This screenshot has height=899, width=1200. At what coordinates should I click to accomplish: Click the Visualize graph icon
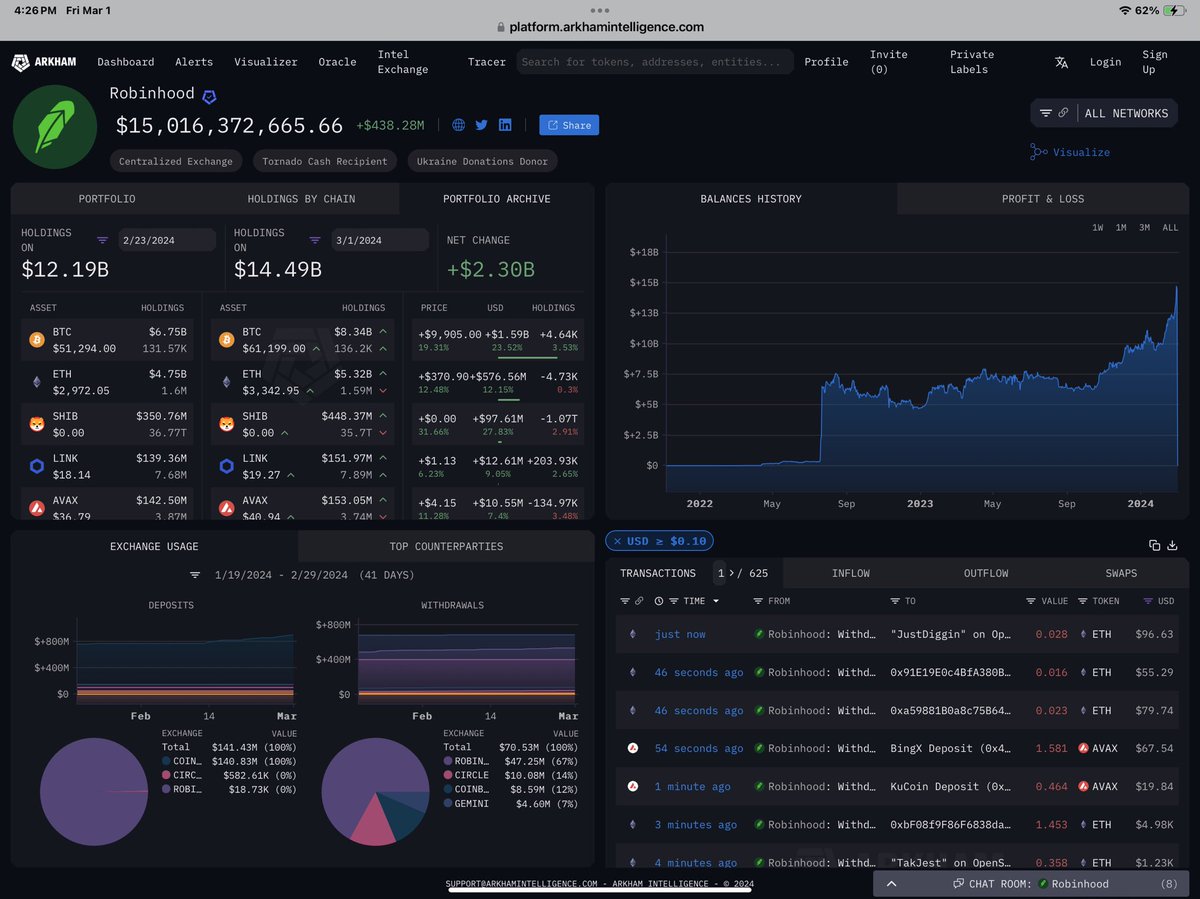click(x=1039, y=152)
